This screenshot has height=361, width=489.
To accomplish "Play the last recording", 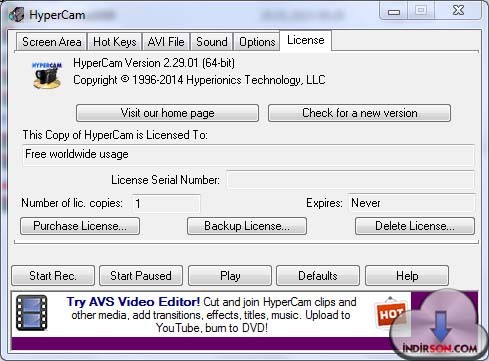I will (230, 276).
